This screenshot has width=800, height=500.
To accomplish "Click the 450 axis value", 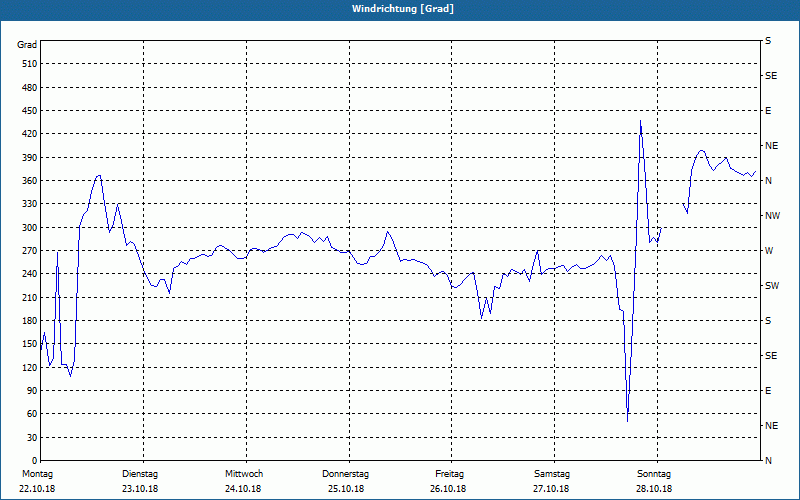I will coord(29,111).
